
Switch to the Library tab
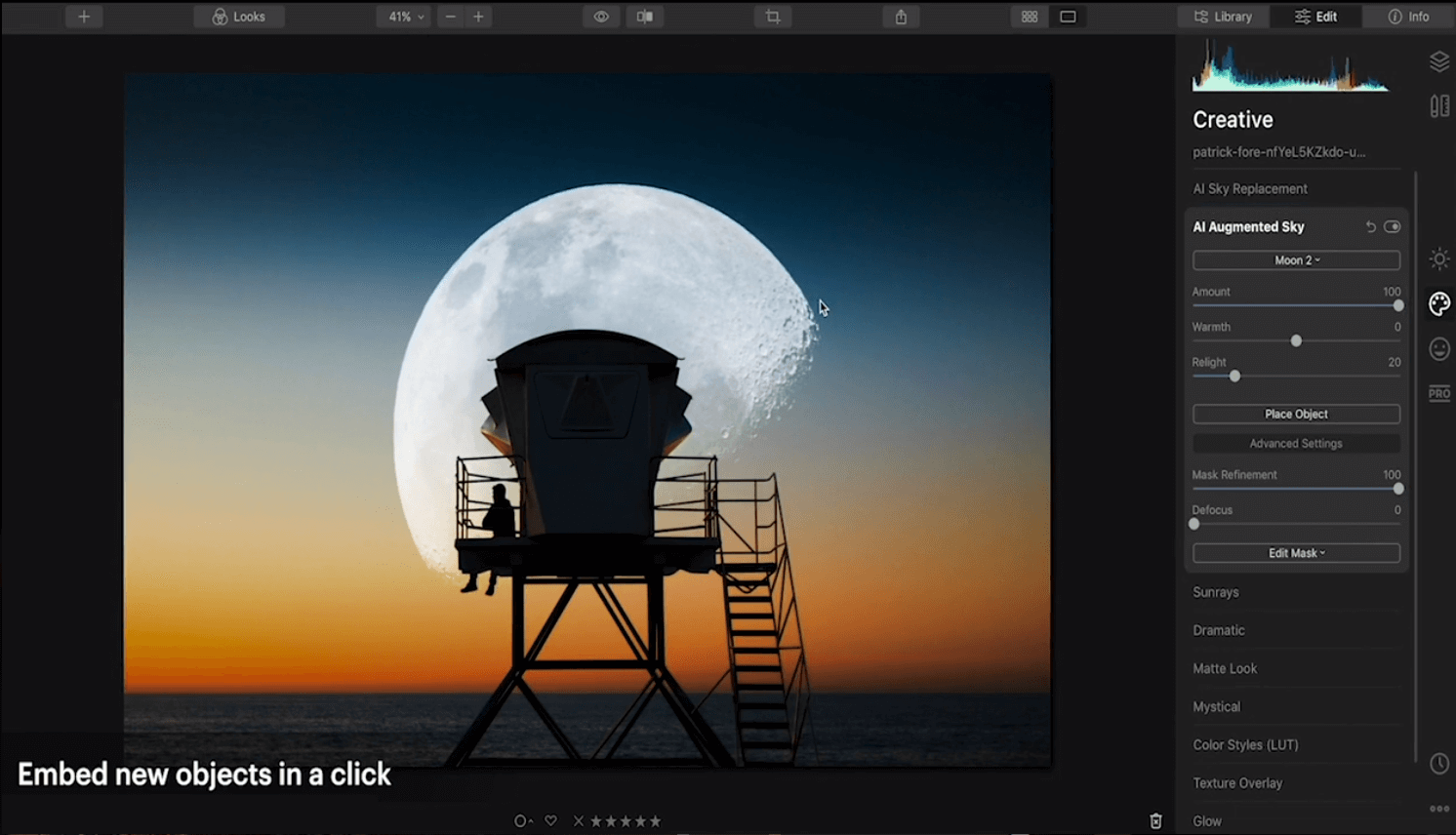coord(1223,17)
